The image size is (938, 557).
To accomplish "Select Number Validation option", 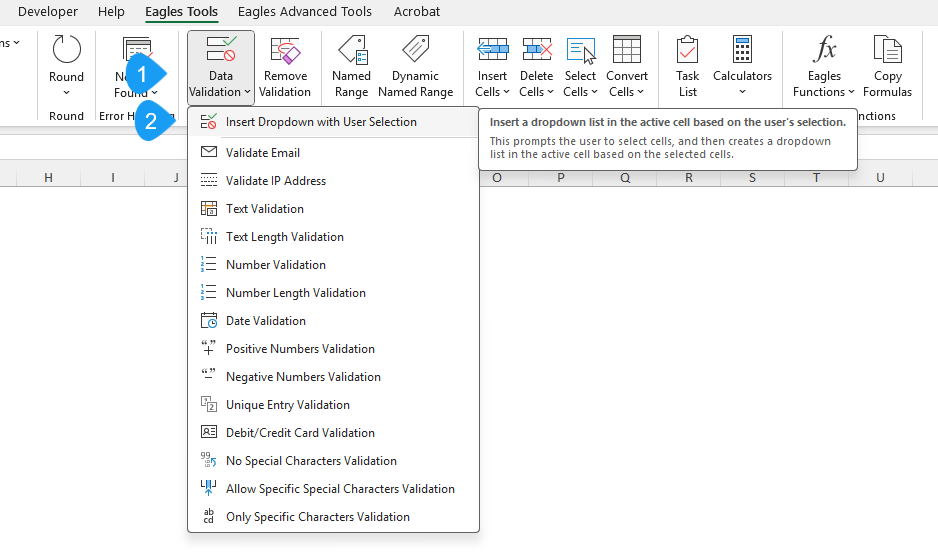I will click(333, 264).
